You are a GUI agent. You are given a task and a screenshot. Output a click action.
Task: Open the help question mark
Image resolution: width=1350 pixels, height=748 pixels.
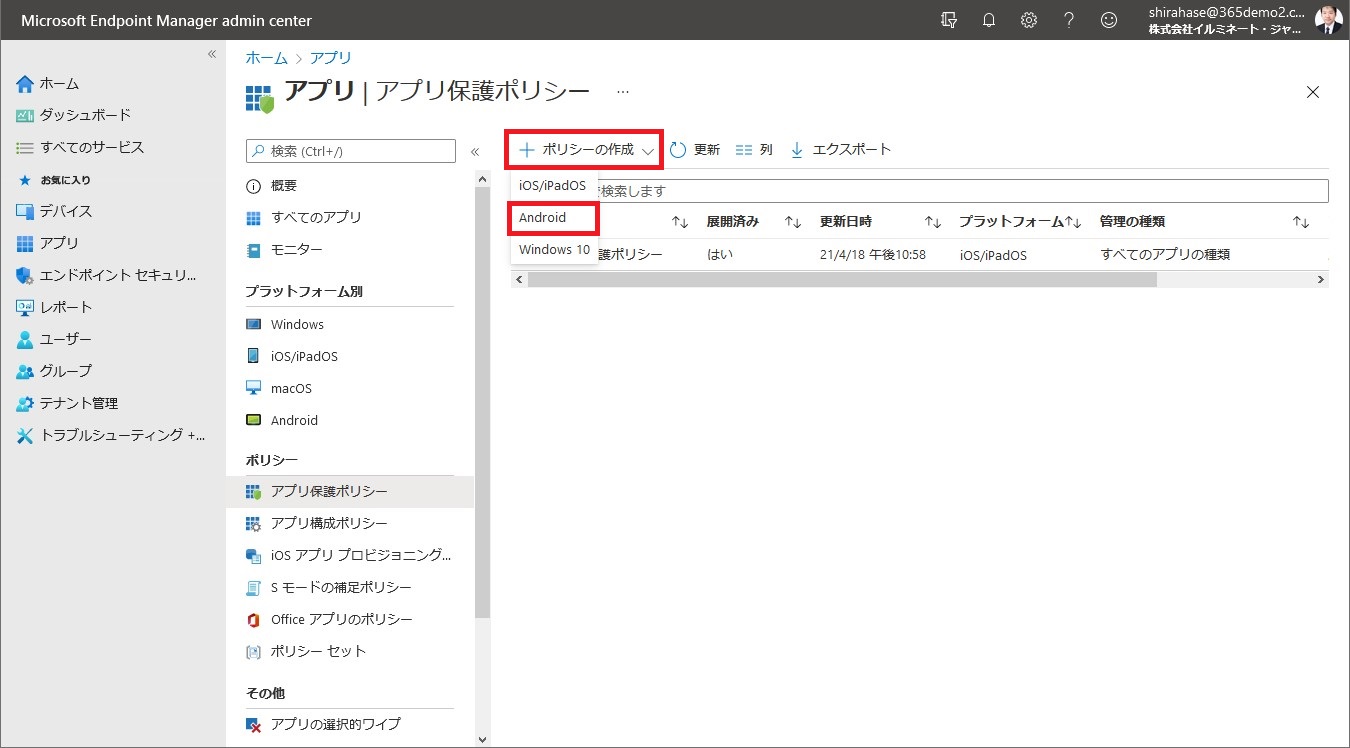pyautogui.click(x=1069, y=20)
